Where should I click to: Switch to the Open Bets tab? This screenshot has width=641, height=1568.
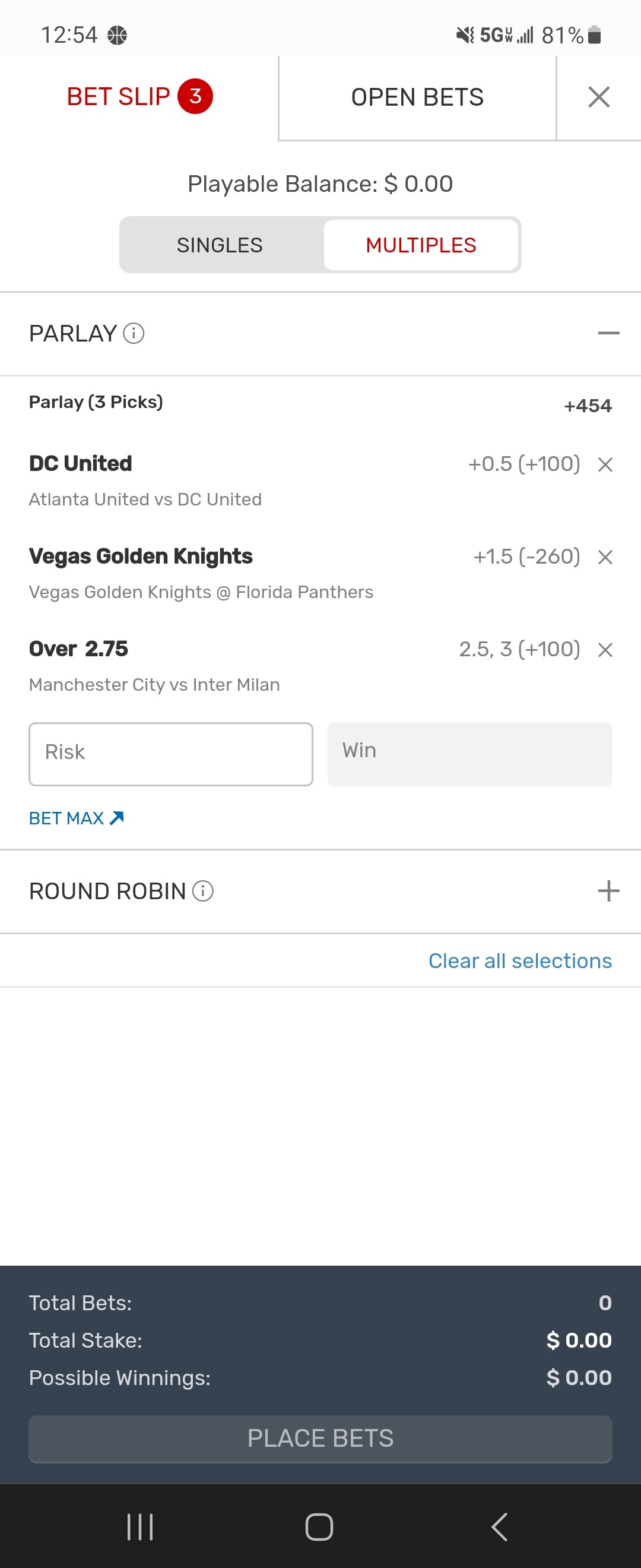417,97
